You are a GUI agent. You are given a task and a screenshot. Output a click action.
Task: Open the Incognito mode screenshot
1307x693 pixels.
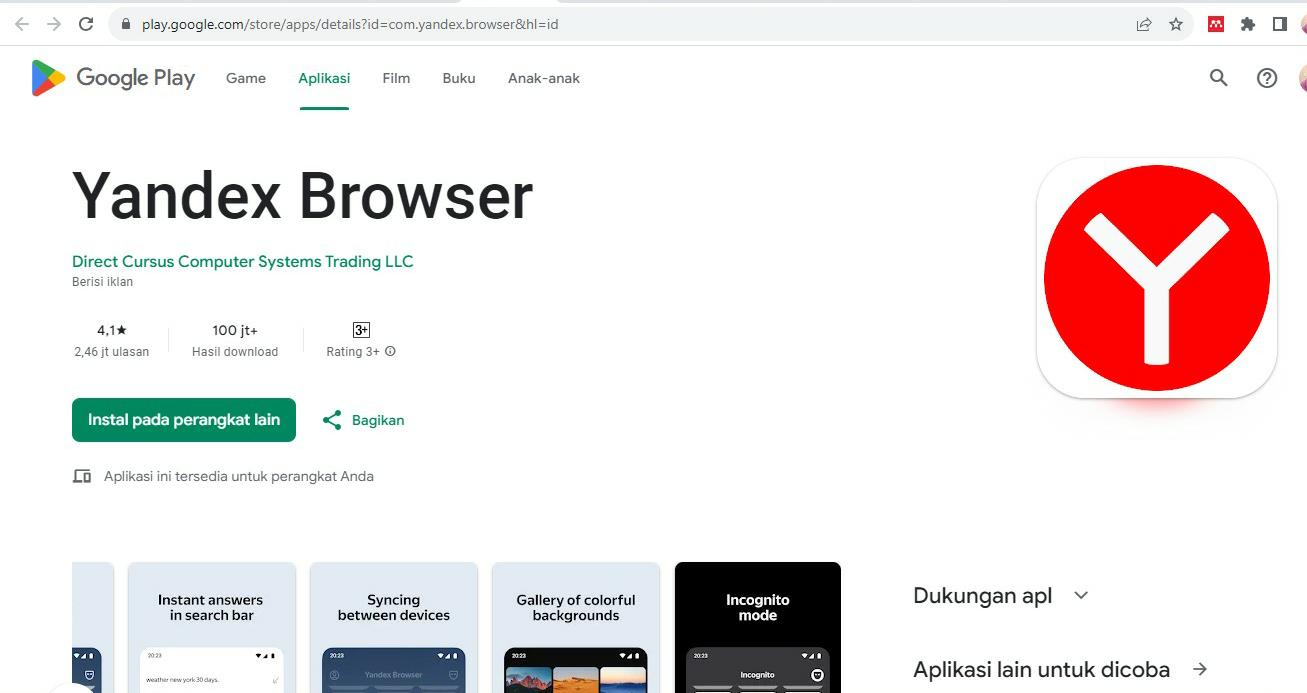point(758,627)
